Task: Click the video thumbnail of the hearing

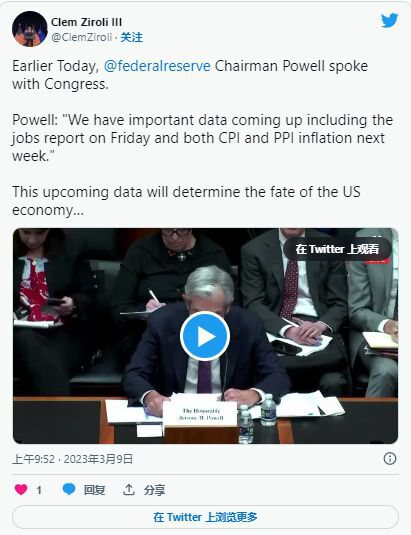Action: (x=205, y=336)
